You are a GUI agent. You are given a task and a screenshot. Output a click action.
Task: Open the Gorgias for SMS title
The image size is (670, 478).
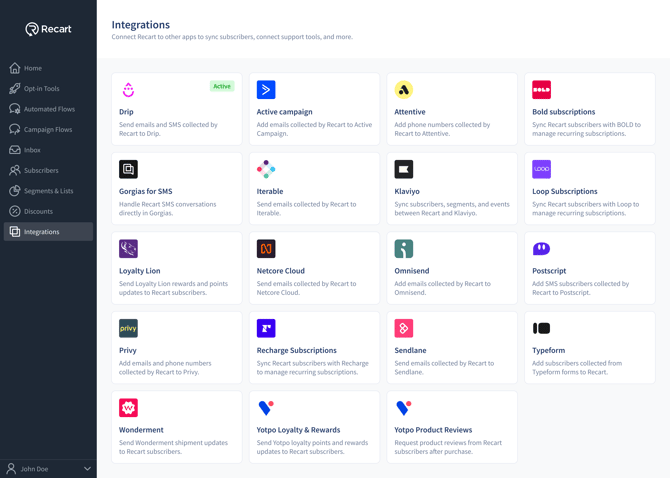coord(146,191)
